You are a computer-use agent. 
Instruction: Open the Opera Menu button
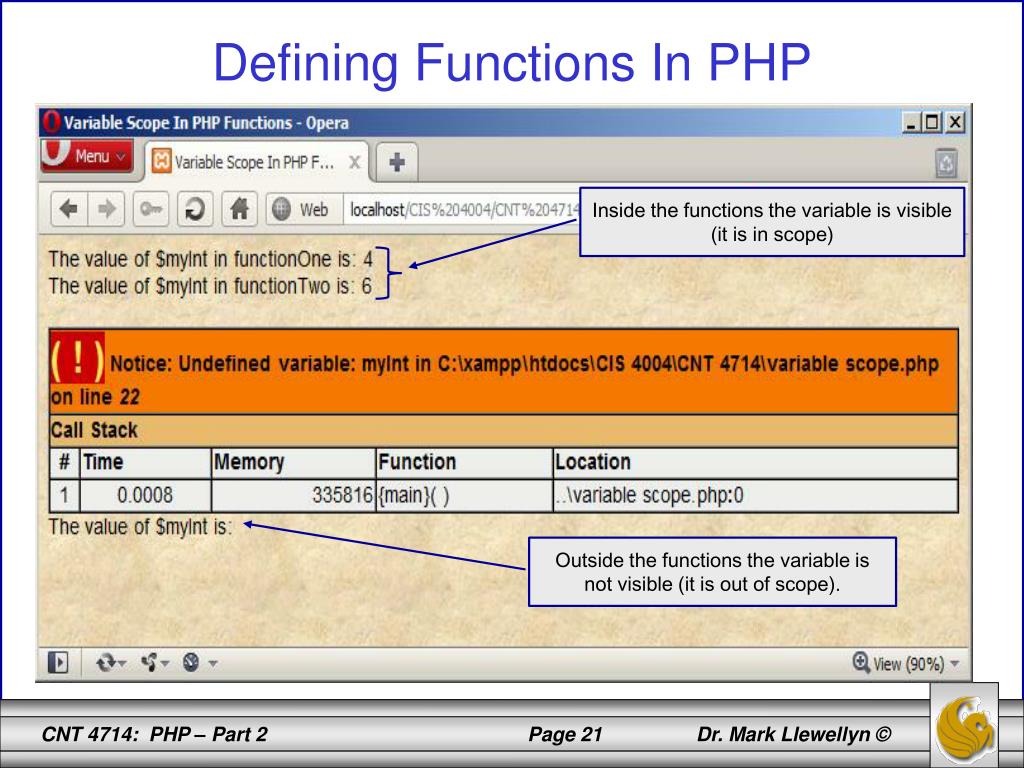pyautogui.click(x=87, y=156)
